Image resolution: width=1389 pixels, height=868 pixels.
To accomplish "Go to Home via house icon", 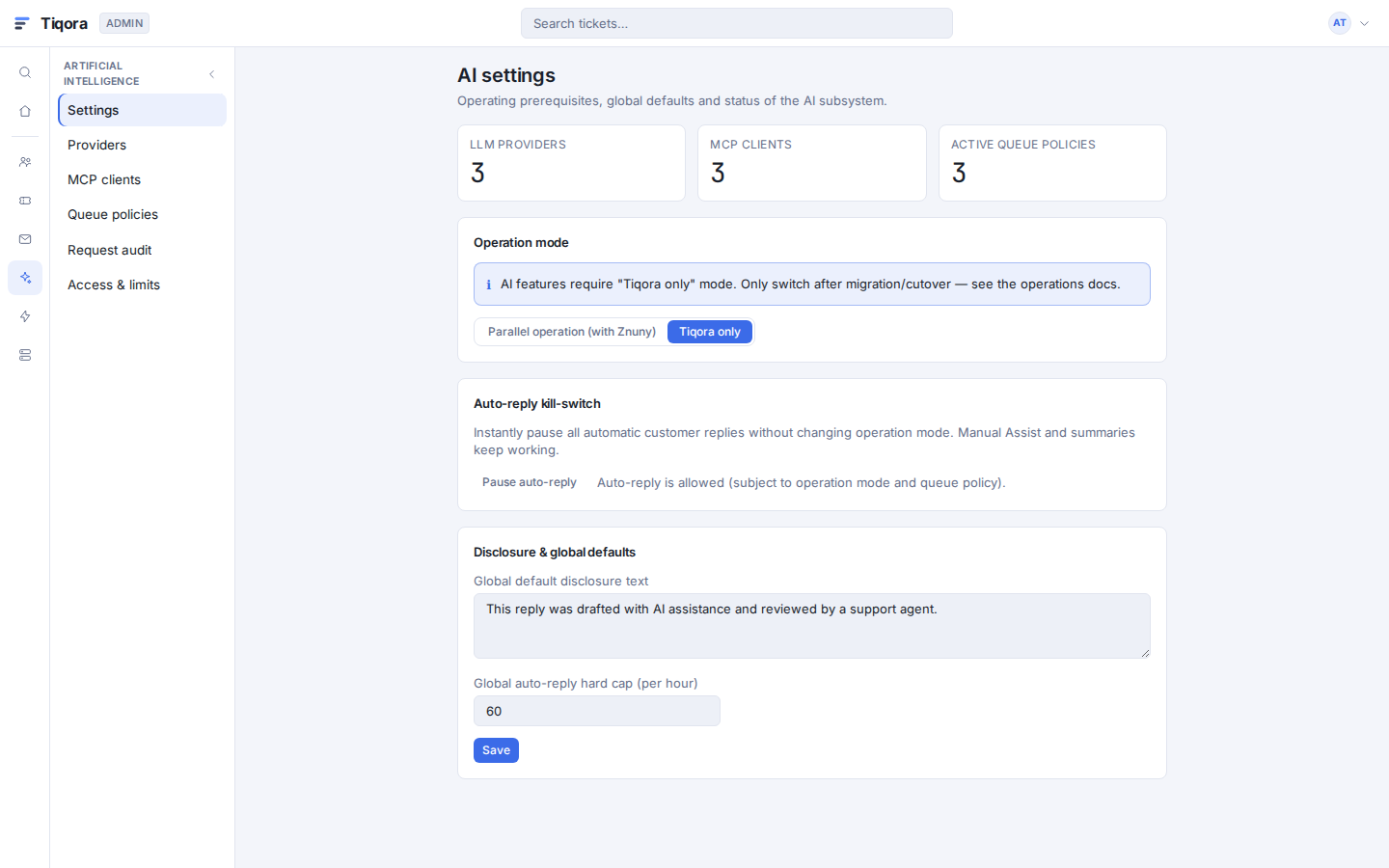I will [25, 112].
